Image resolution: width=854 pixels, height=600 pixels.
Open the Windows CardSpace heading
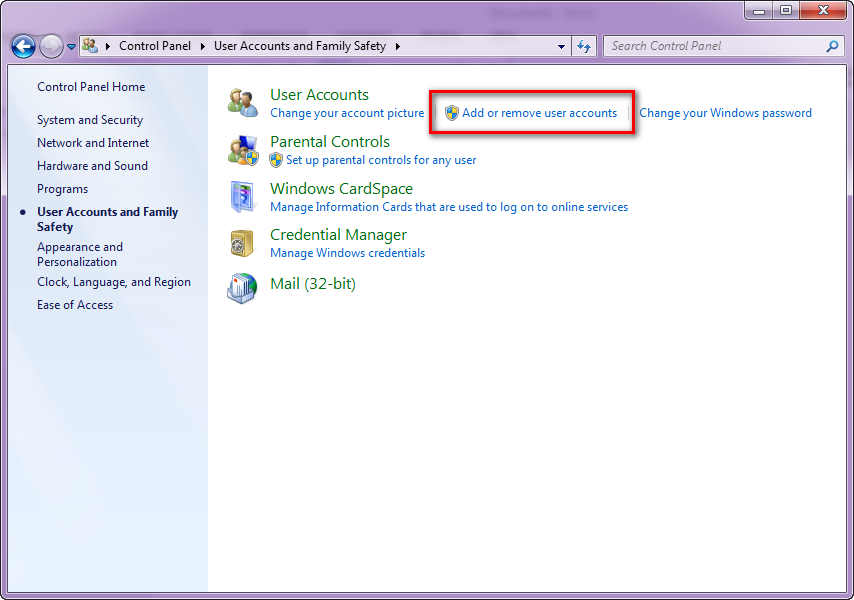[x=341, y=188]
